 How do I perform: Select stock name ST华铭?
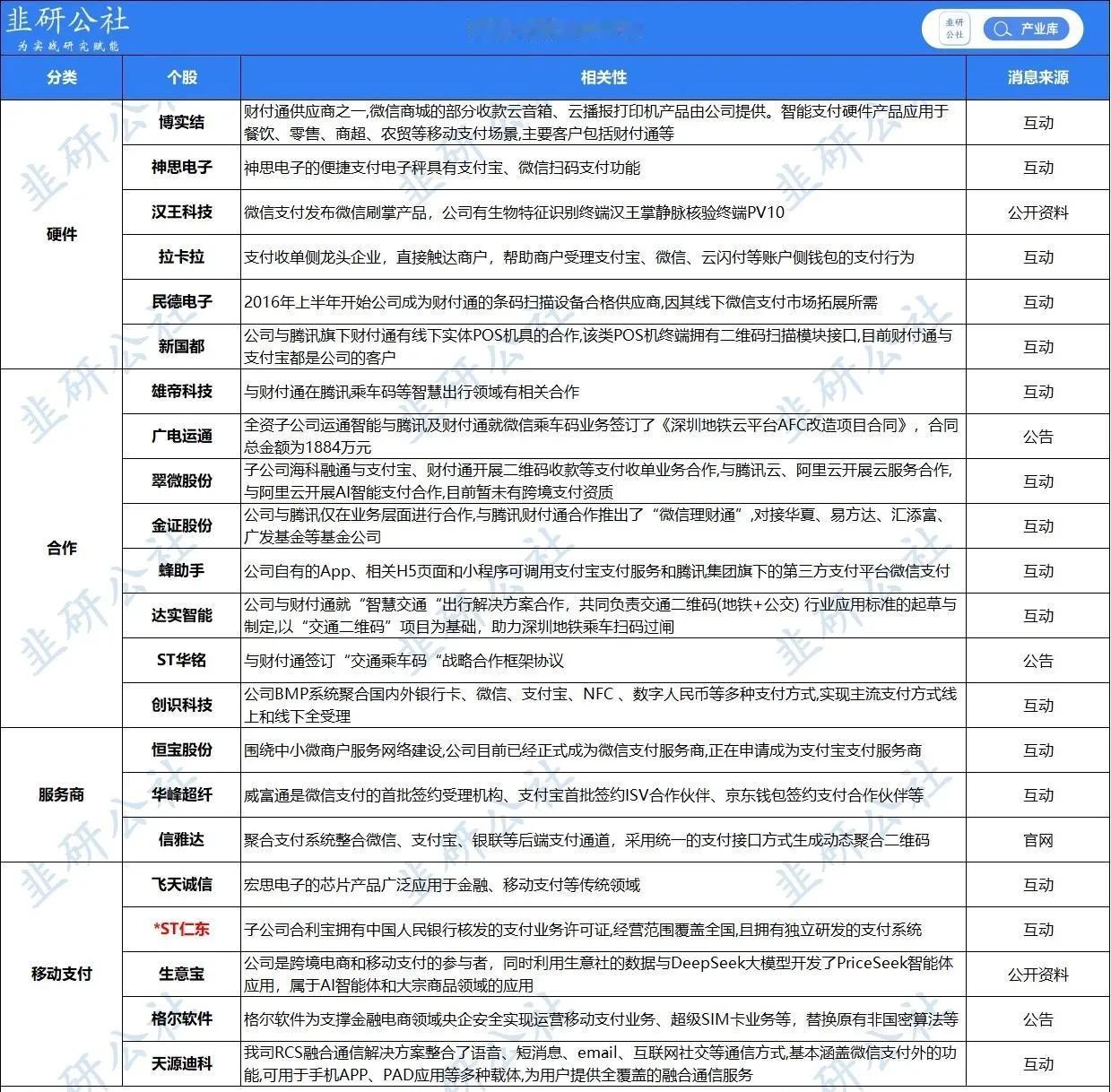click(x=181, y=660)
